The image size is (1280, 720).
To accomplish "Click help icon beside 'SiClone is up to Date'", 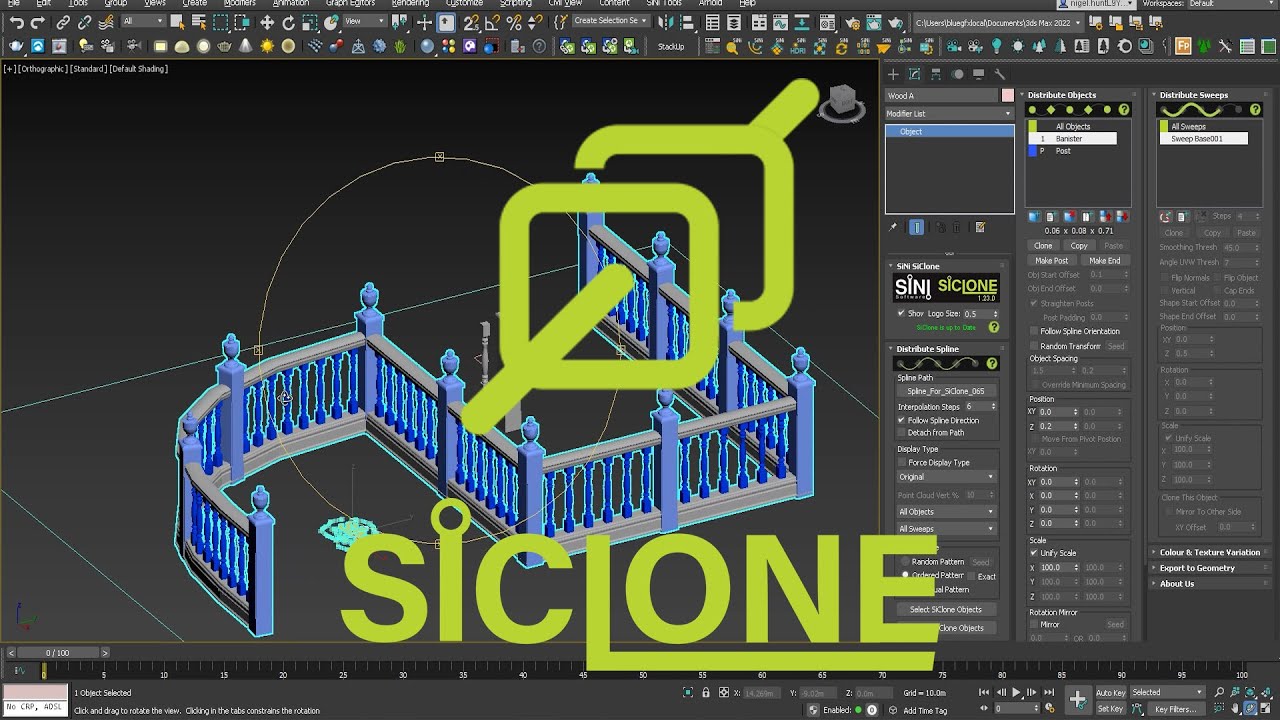I will (x=994, y=327).
